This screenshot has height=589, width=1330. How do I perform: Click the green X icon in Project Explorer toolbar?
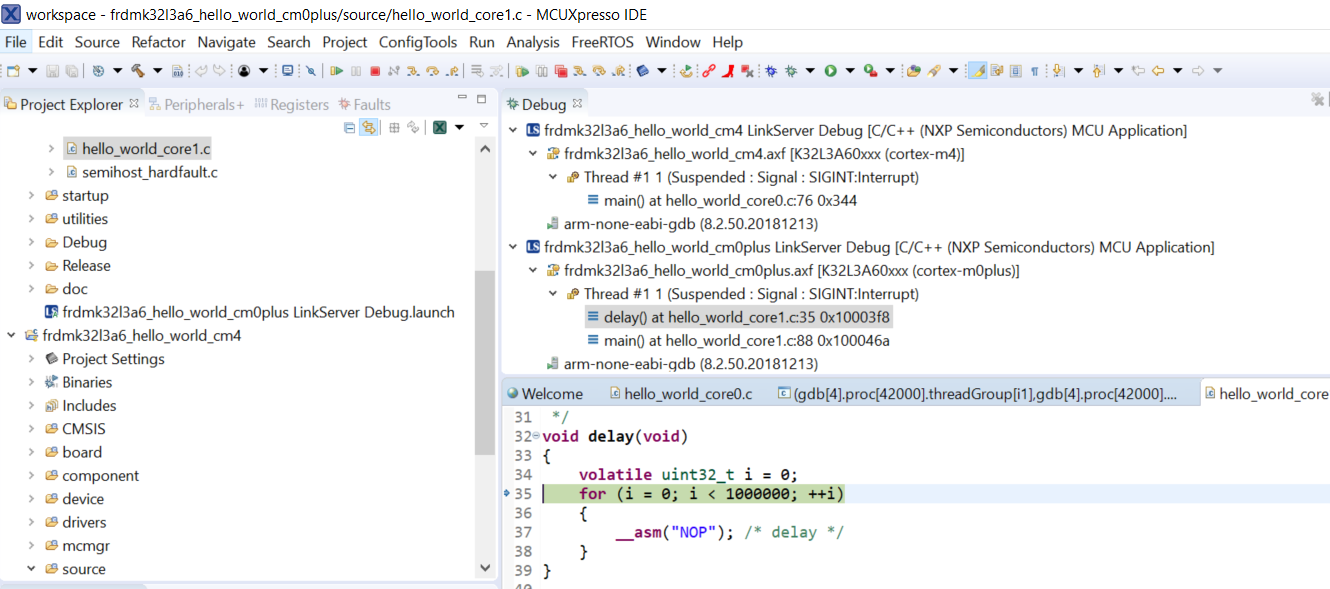(439, 127)
